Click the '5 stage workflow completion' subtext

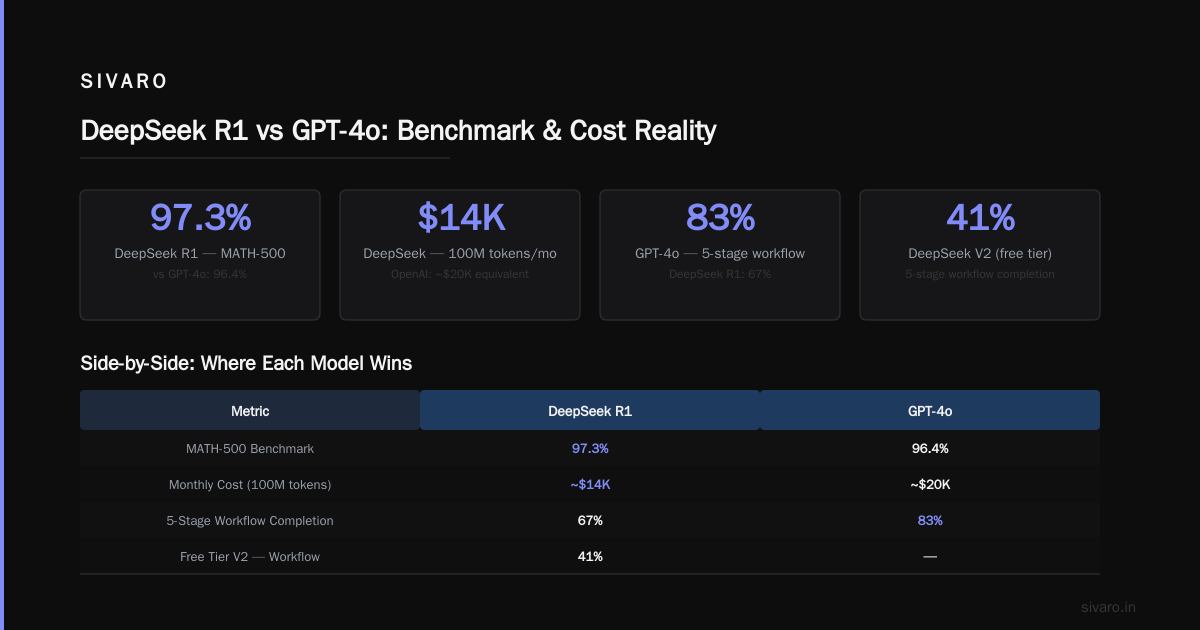point(980,274)
